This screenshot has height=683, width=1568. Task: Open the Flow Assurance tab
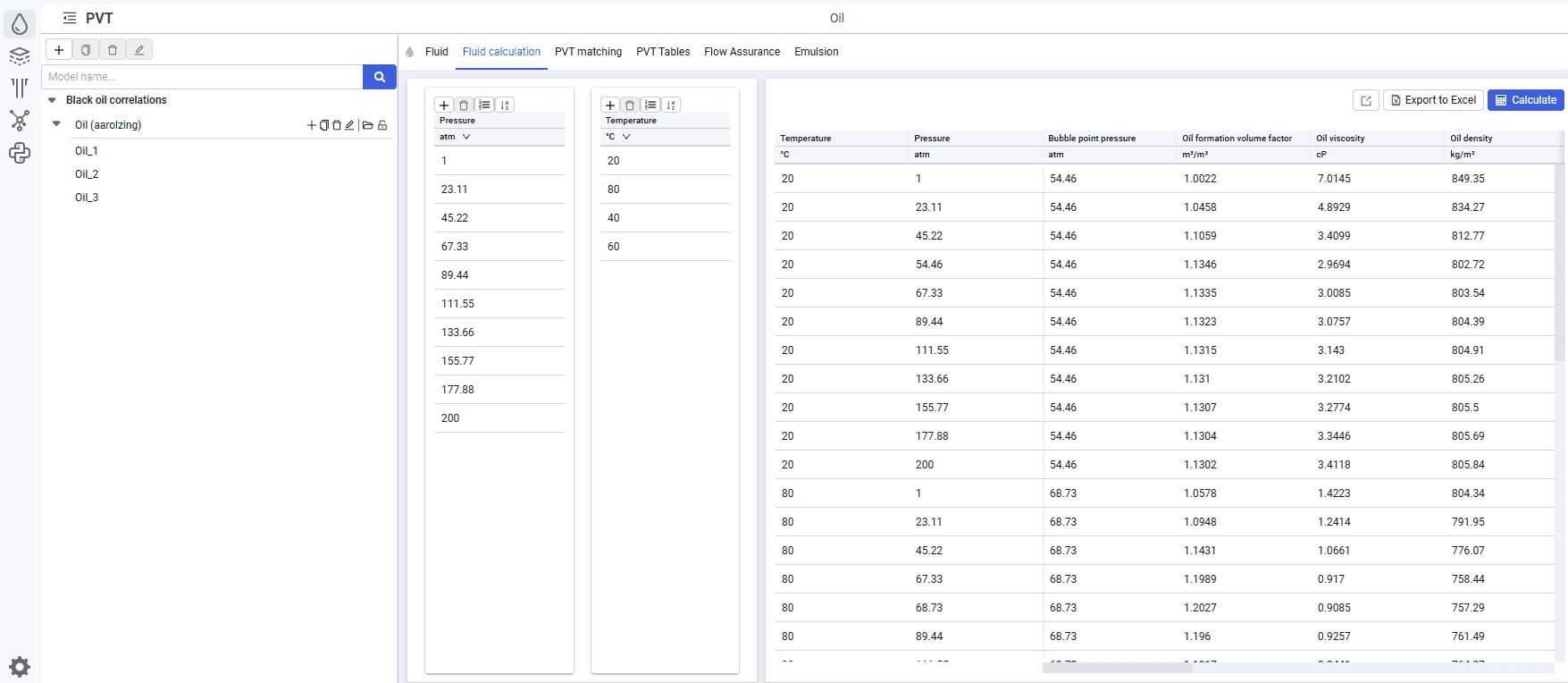click(x=742, y=52)
